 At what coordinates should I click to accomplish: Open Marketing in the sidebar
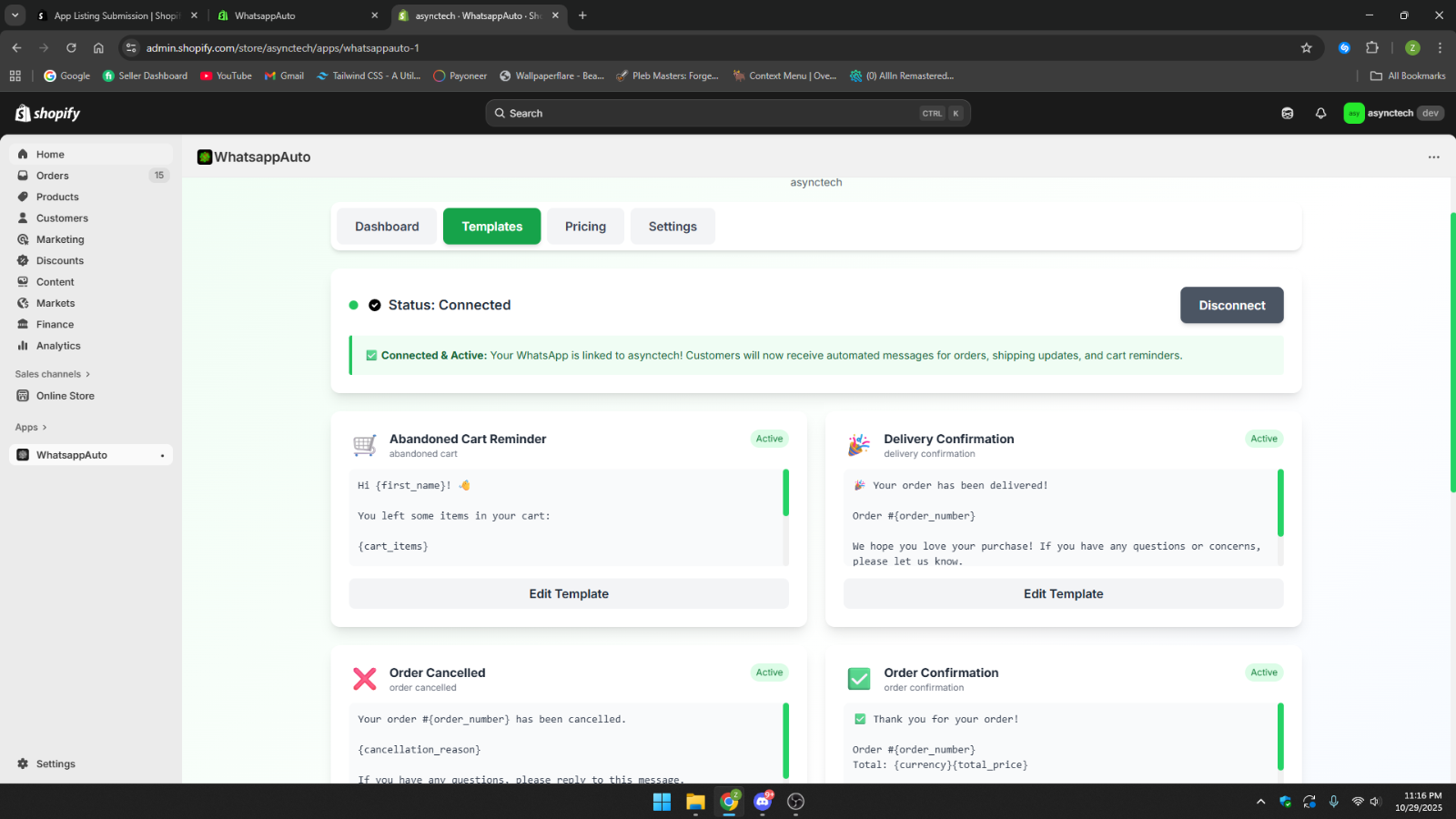91,239
